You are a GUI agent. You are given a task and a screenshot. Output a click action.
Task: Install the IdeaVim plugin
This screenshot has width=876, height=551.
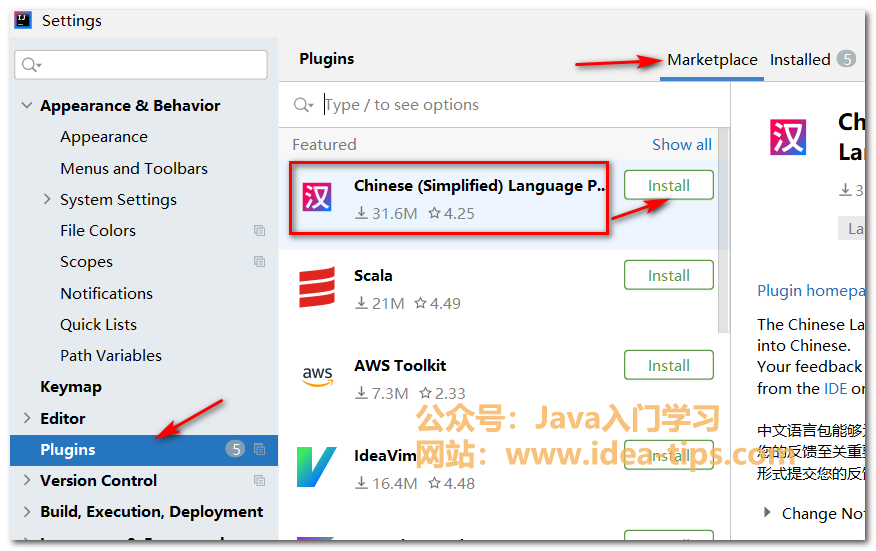coord(669,455)
